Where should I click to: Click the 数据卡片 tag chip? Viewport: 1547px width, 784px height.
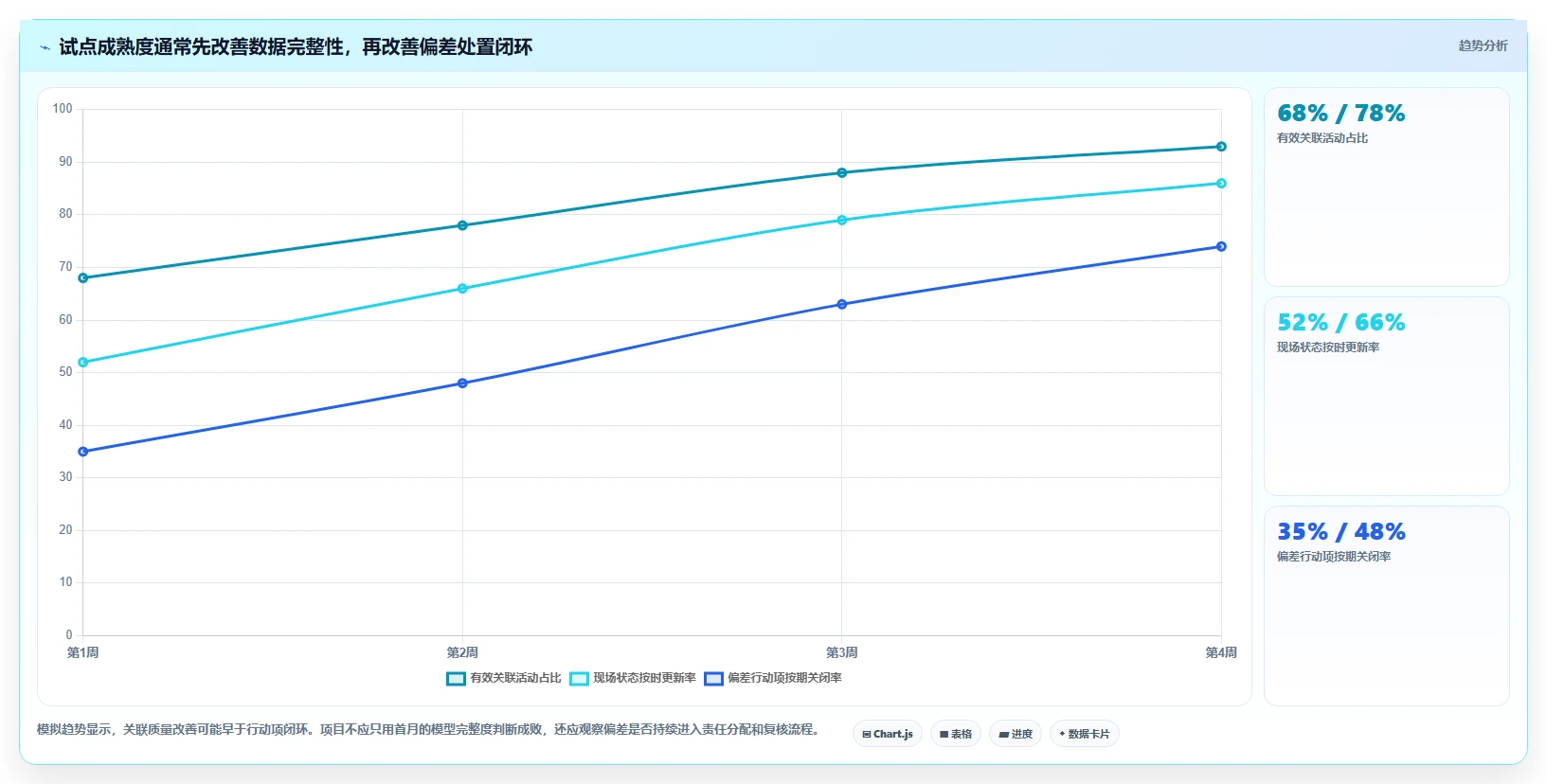click(1085, 734)
